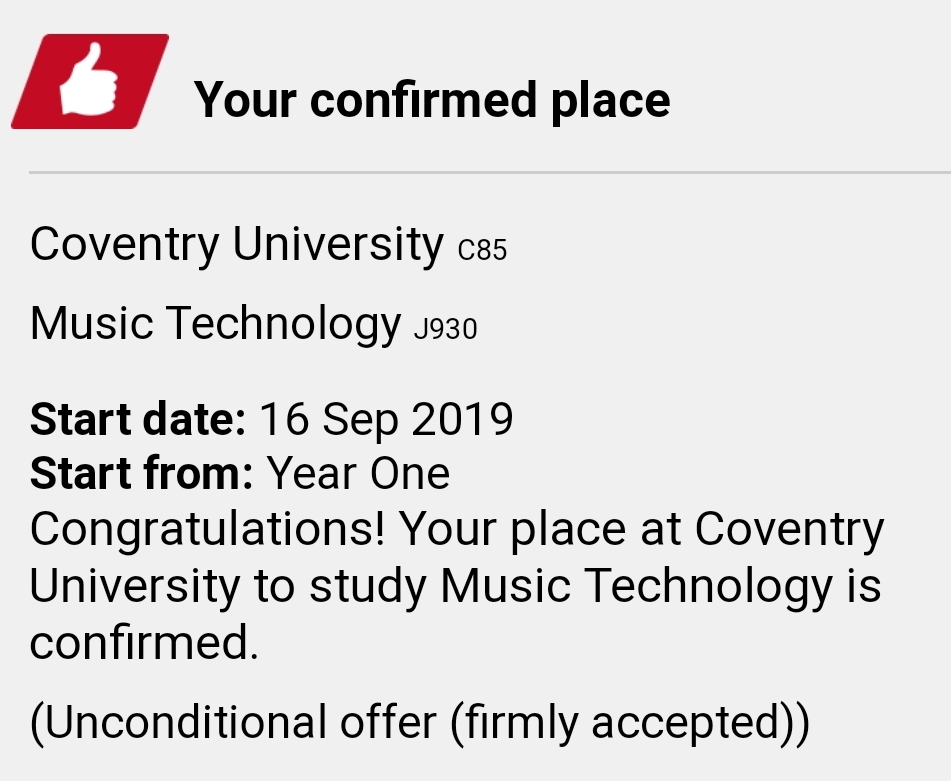
Task: Click the word "Congratulations!"
Action: pos(208,530)
